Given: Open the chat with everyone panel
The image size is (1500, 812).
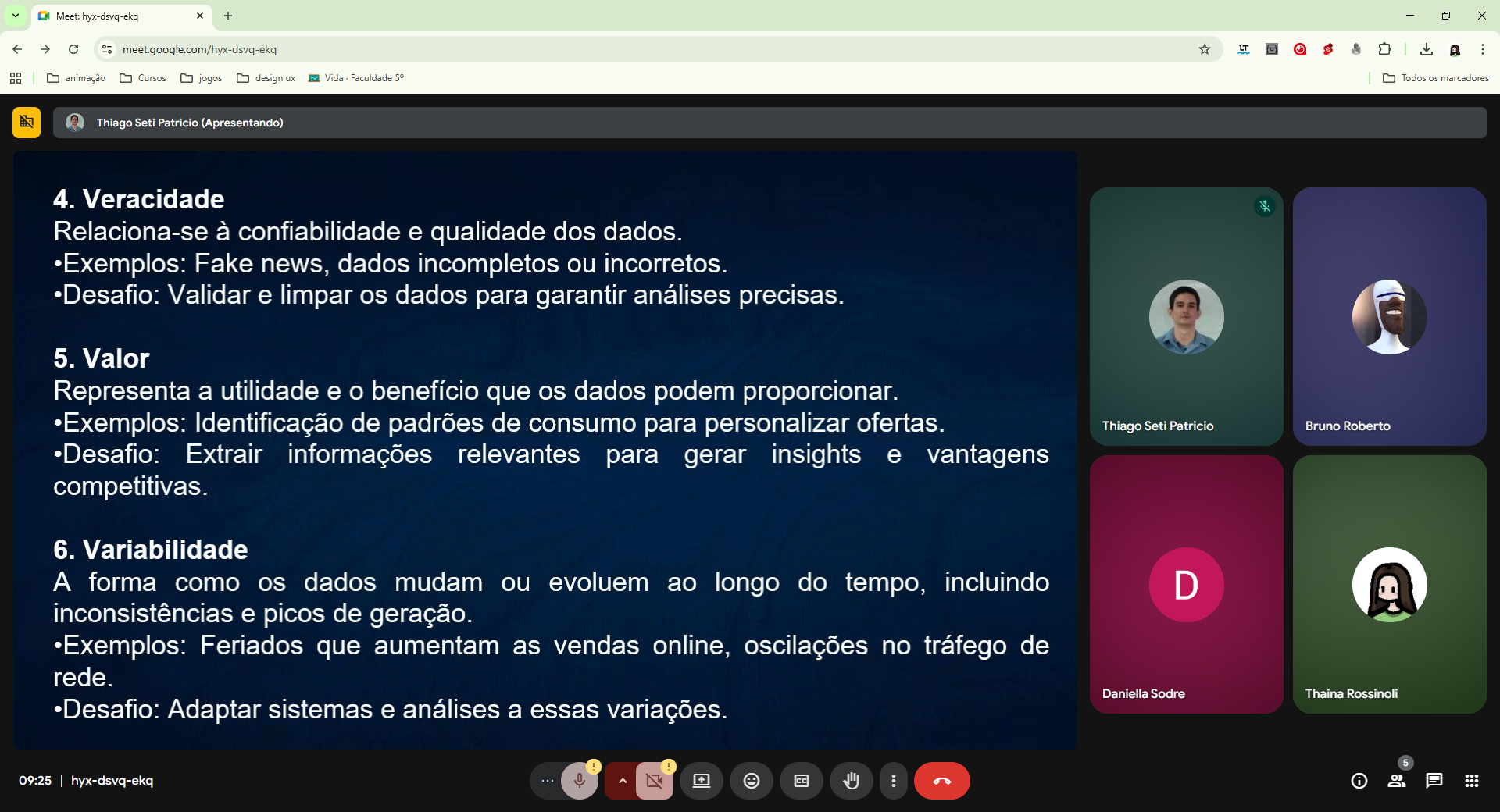Looking at the screenshot, I should [1434, 781].
